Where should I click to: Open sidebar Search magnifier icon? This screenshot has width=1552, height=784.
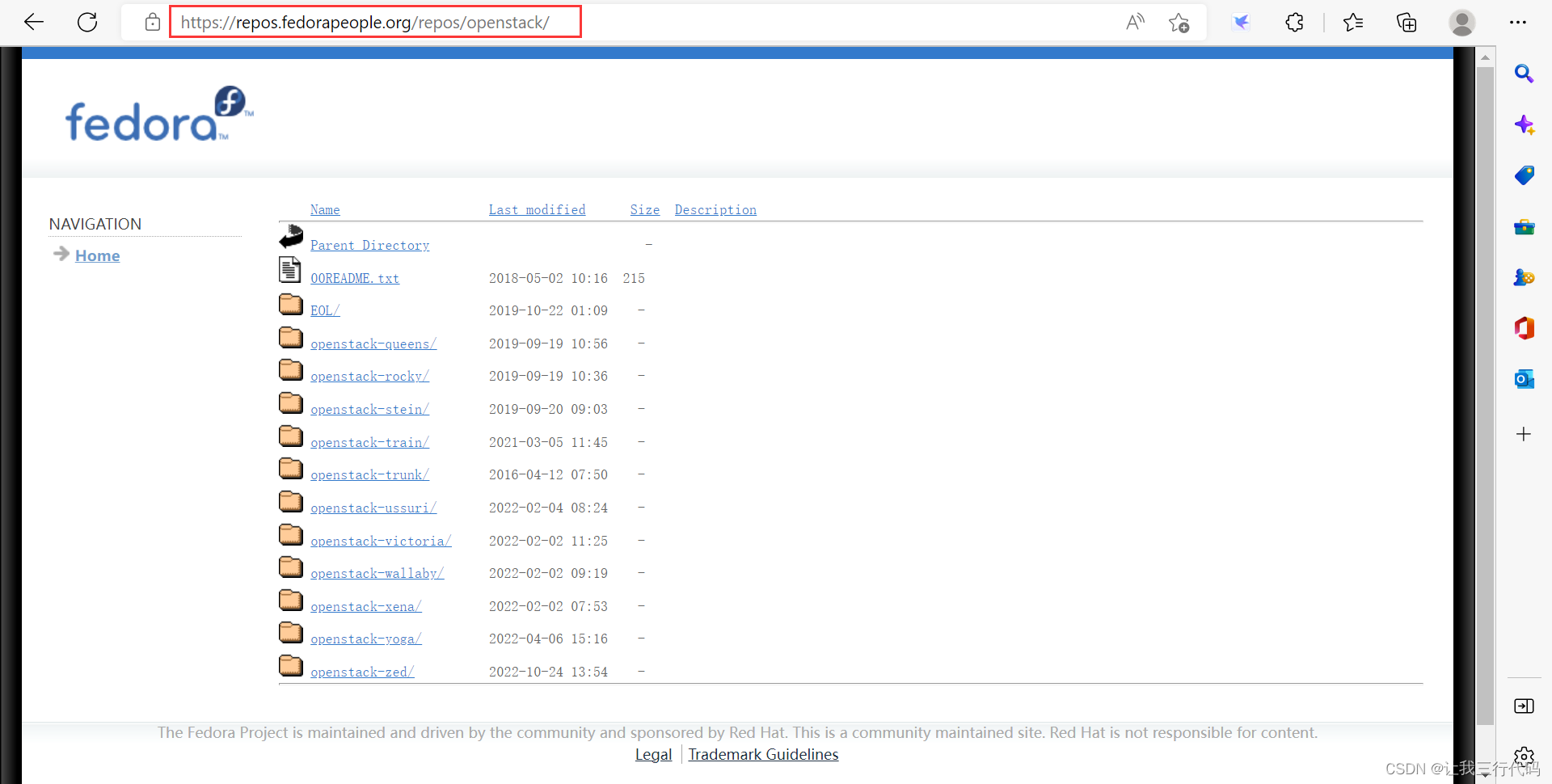pos(1524,74)
